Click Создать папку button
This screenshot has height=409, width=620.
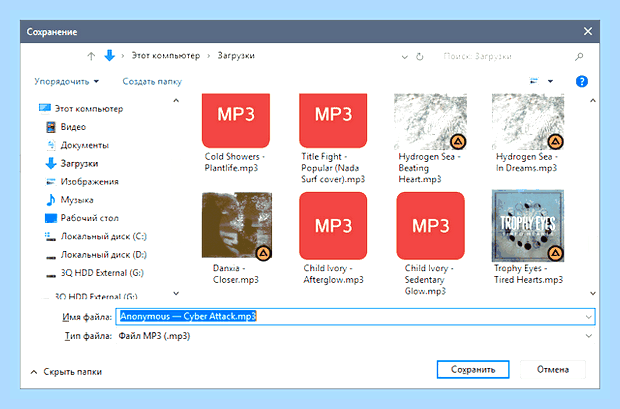pos(152,81)
